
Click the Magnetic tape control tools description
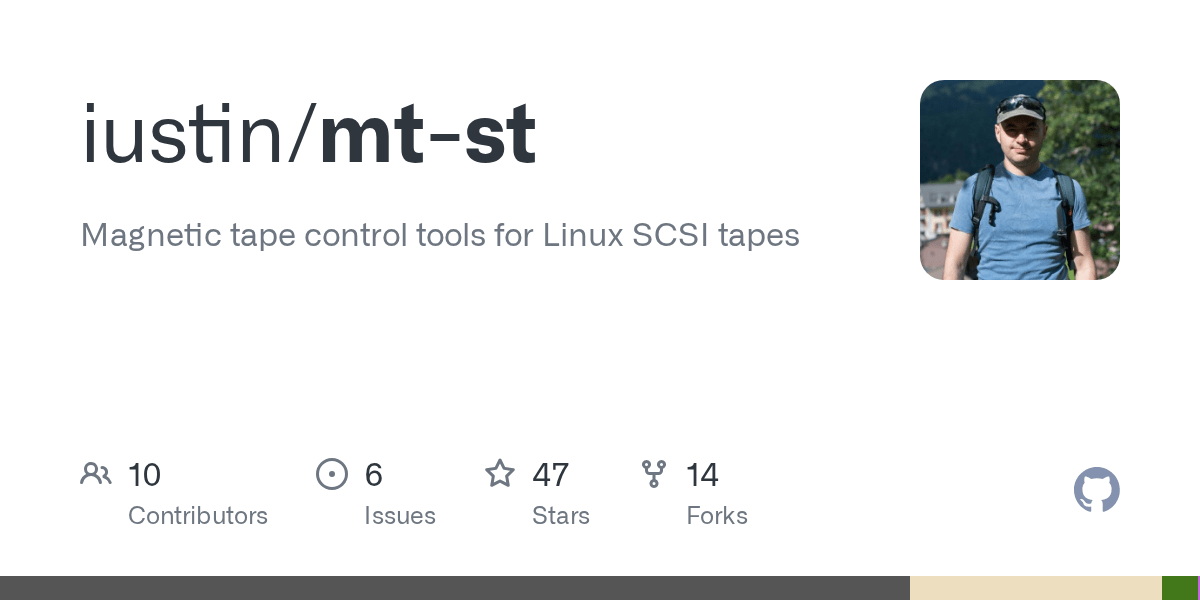tap(440, 235)
